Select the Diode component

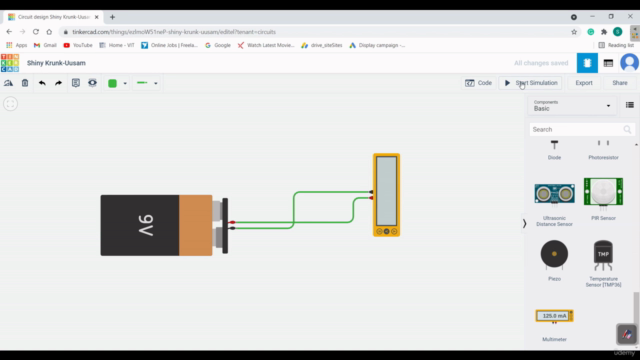[x=554, y=150]
